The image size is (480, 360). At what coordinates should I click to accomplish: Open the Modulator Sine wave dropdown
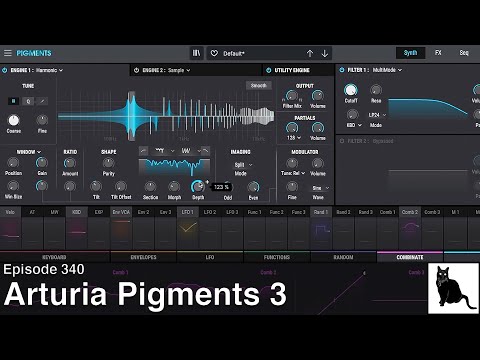coord(320,188)
